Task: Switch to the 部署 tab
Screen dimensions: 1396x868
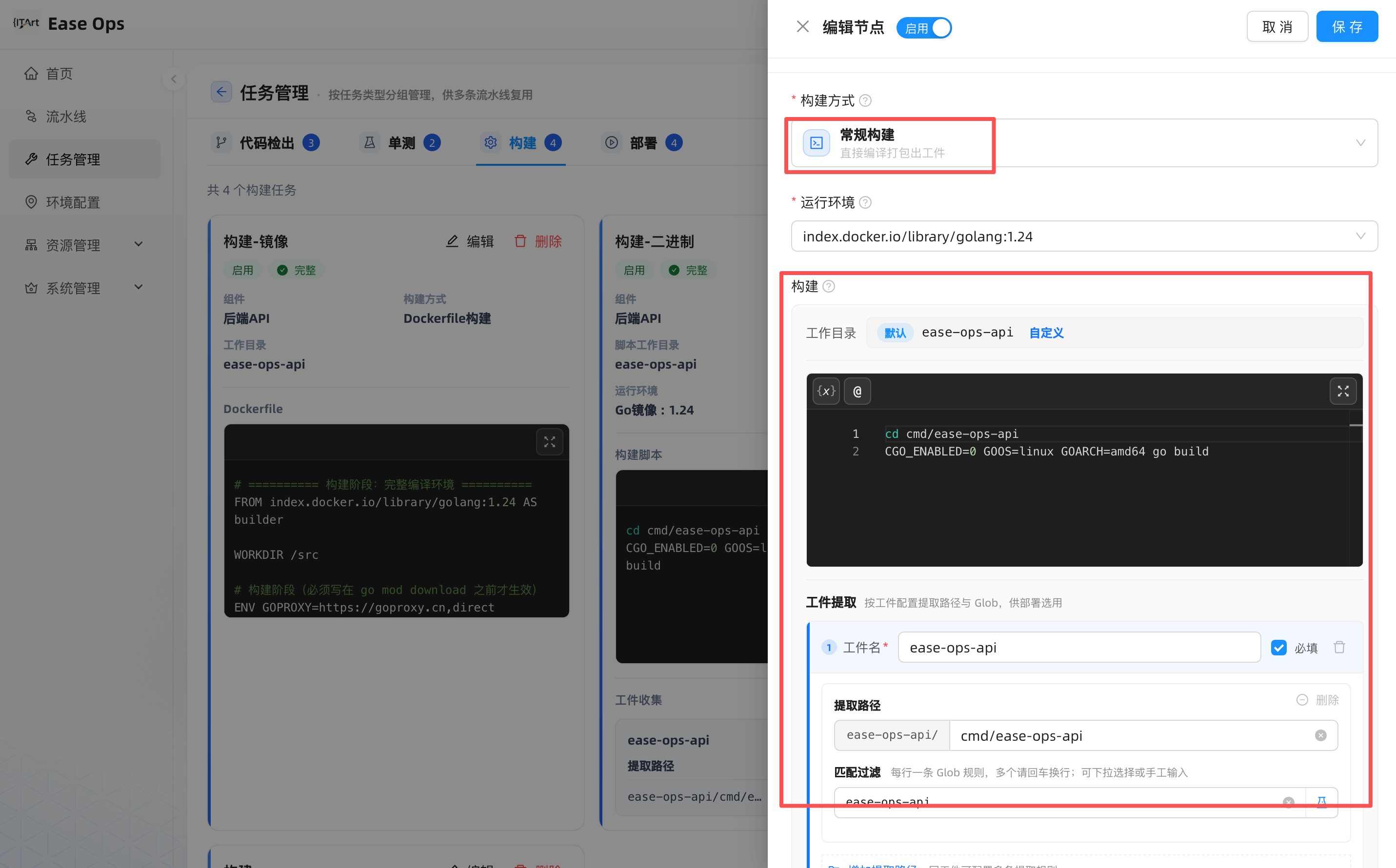Action: click(642, 142)
